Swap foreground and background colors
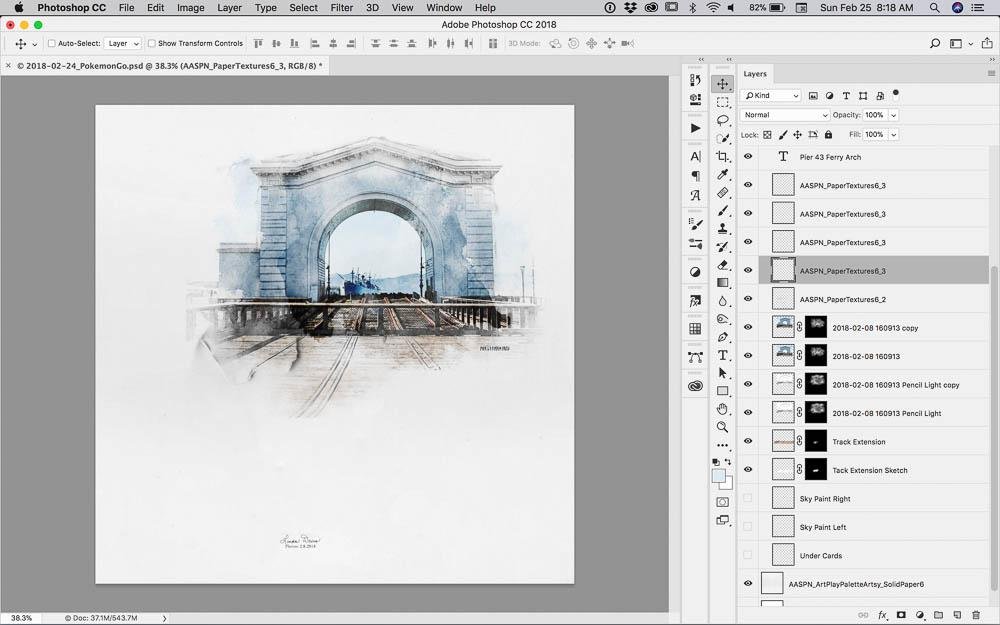Screen dimensions: 1000x625 (728, 462)
